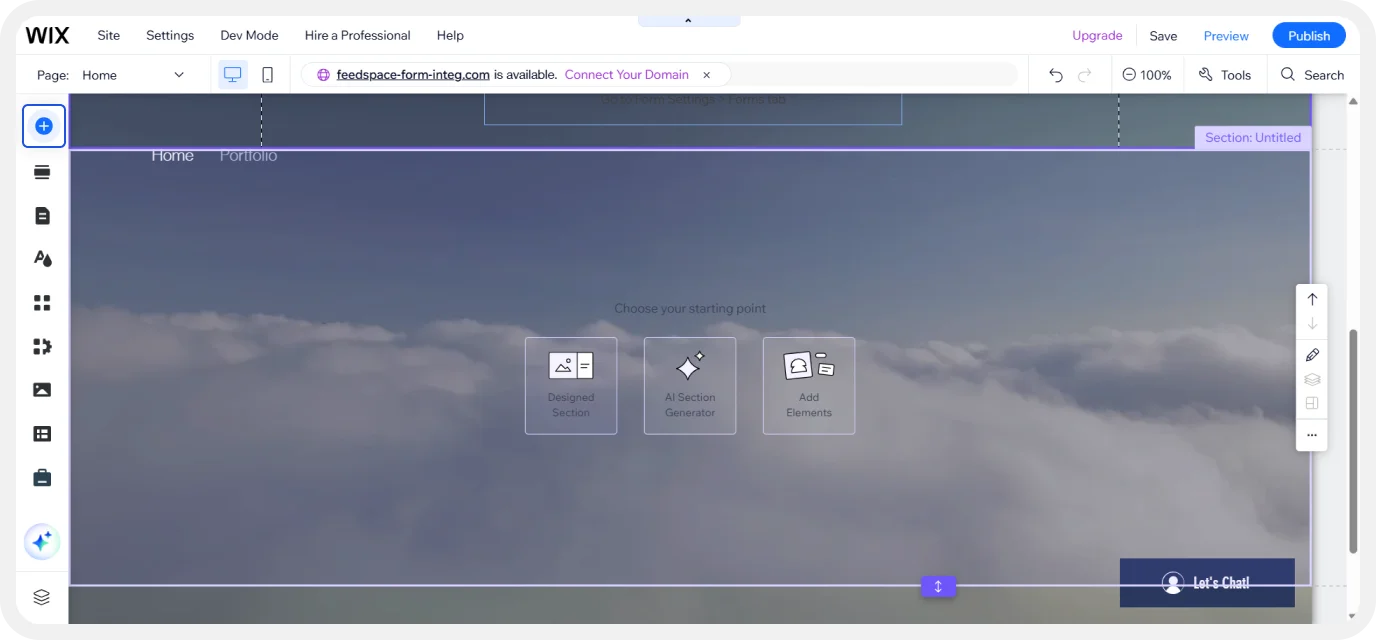
Task: Open the zoom level control showing 100%
Action: click(1147, 74)
